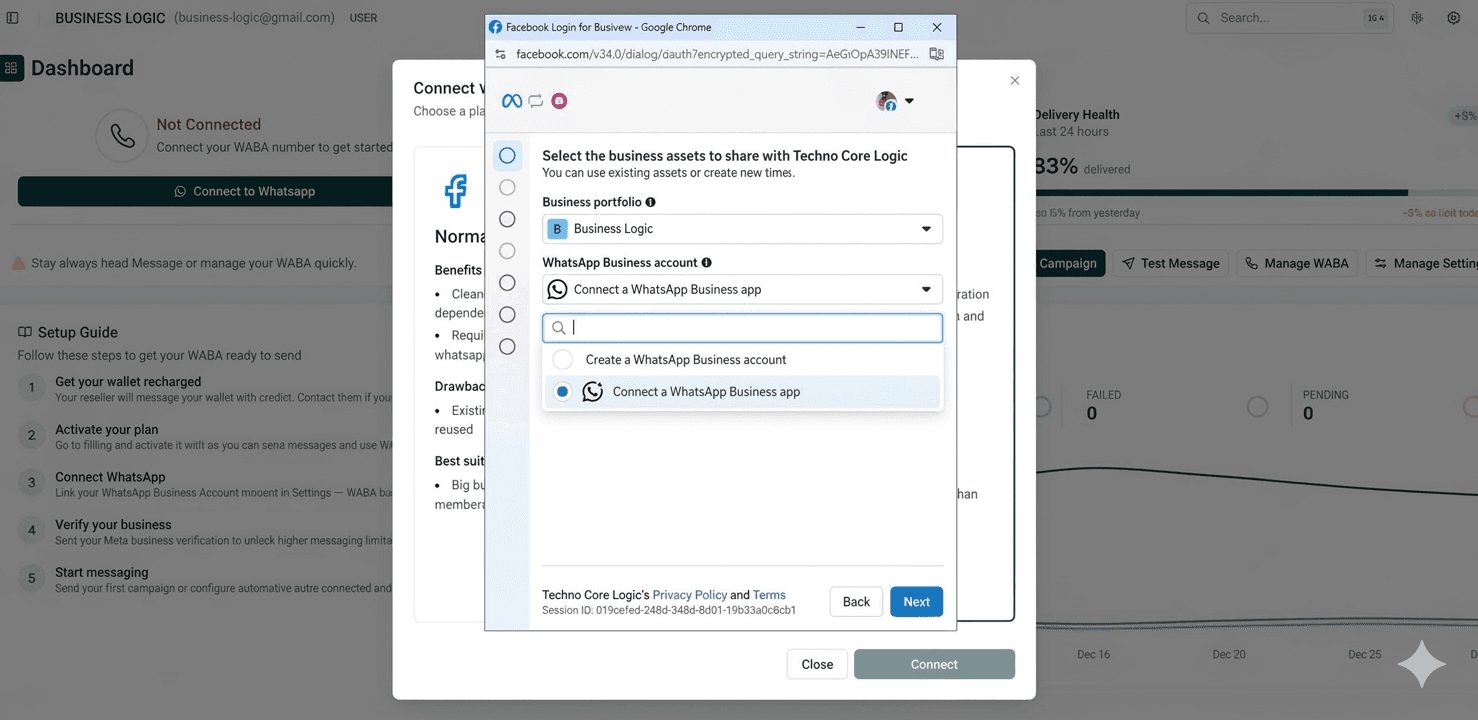Click the sliders icon on Manage Settings
The width and height of the screenshot is (1478, 720).
pyautogui.click(x=1381, y=264)
